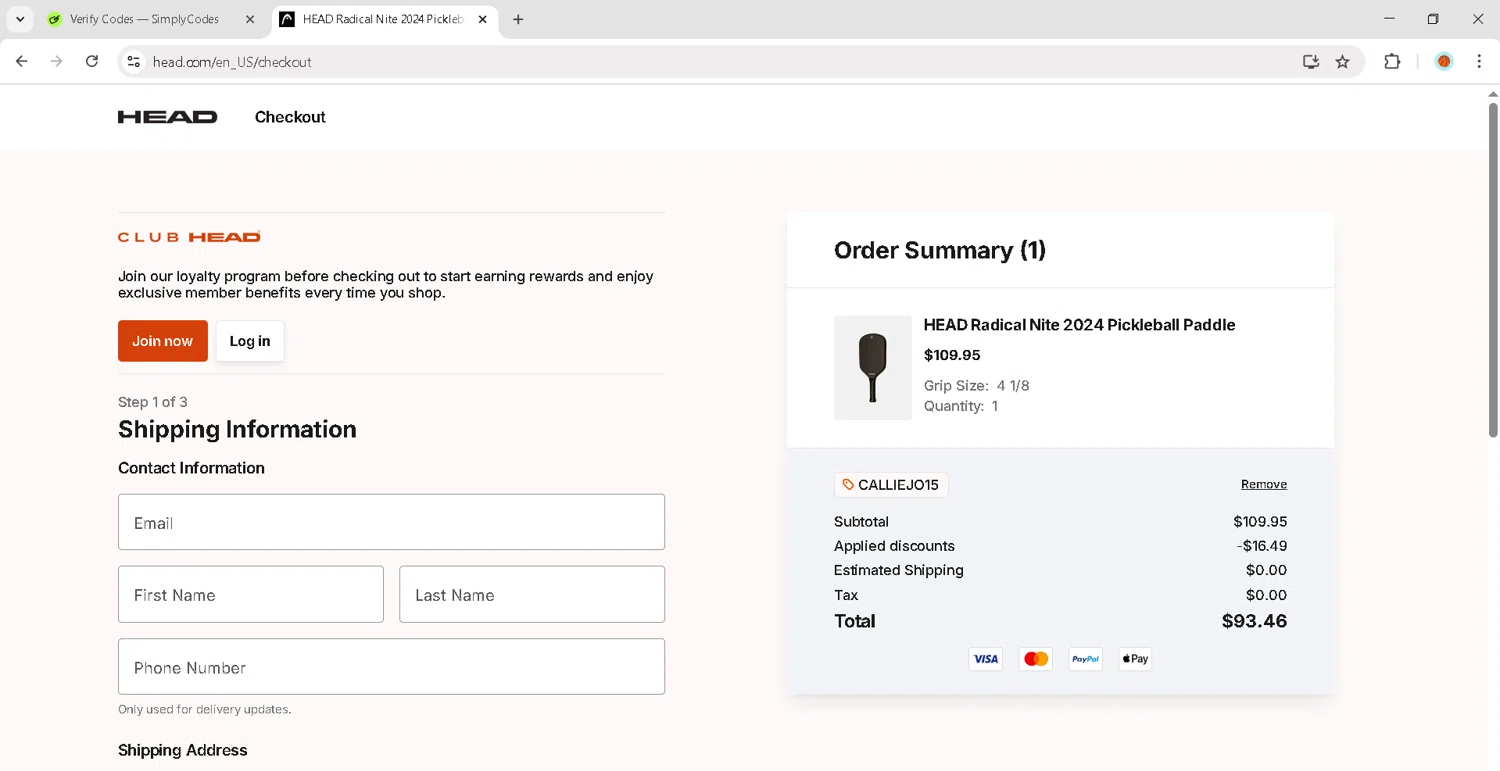1500x771 pixels.
Task: Click the Apple Pay payment icon
Action: 1135,658
